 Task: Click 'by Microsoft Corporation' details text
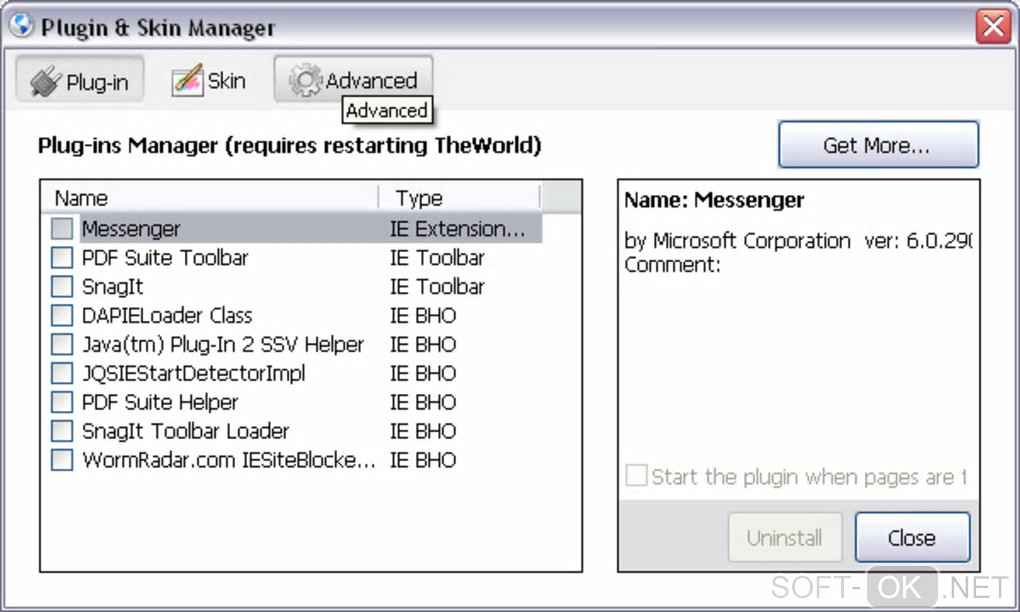(737, 241)
